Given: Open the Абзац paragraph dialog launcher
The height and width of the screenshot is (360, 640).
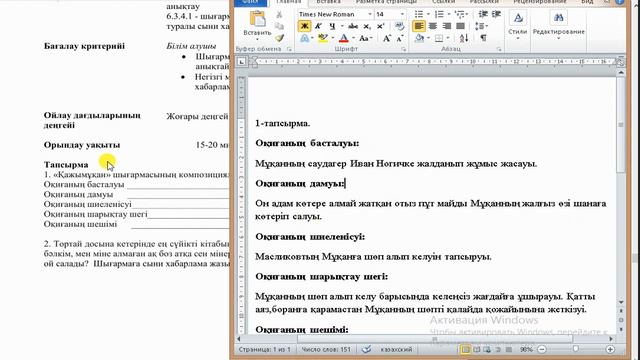Looking at the screenshot, I should 499,49.
